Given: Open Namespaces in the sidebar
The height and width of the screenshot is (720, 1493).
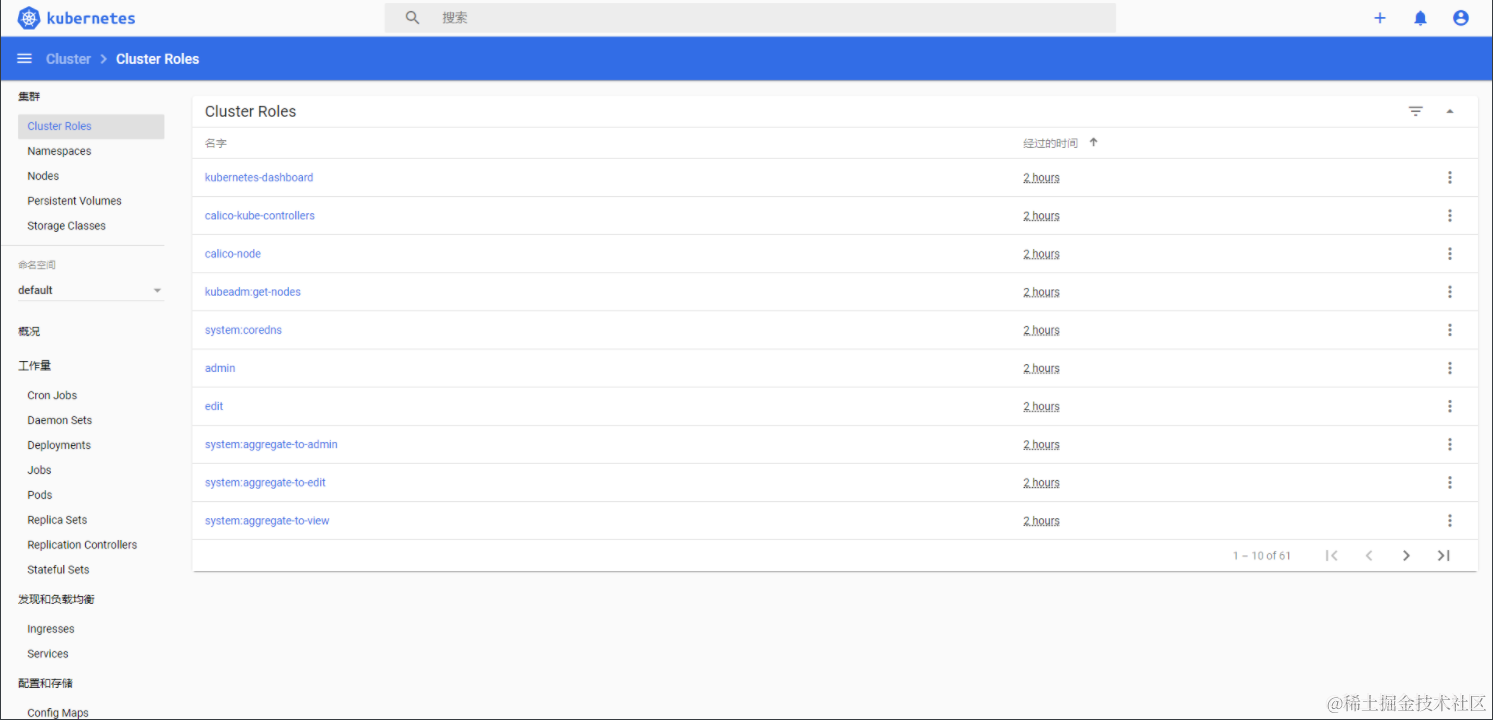Looking at the screenshot, I should point(59,151).
